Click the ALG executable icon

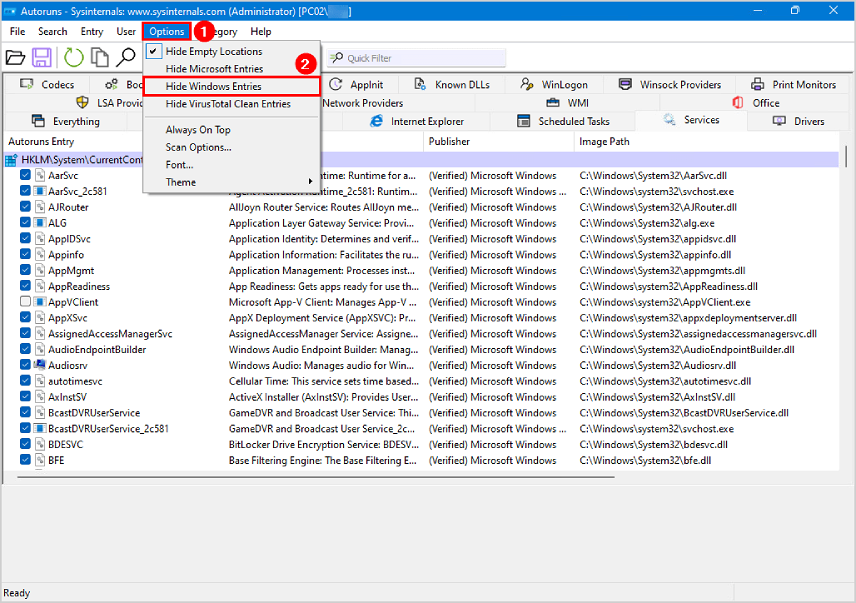tap(39, 223)
